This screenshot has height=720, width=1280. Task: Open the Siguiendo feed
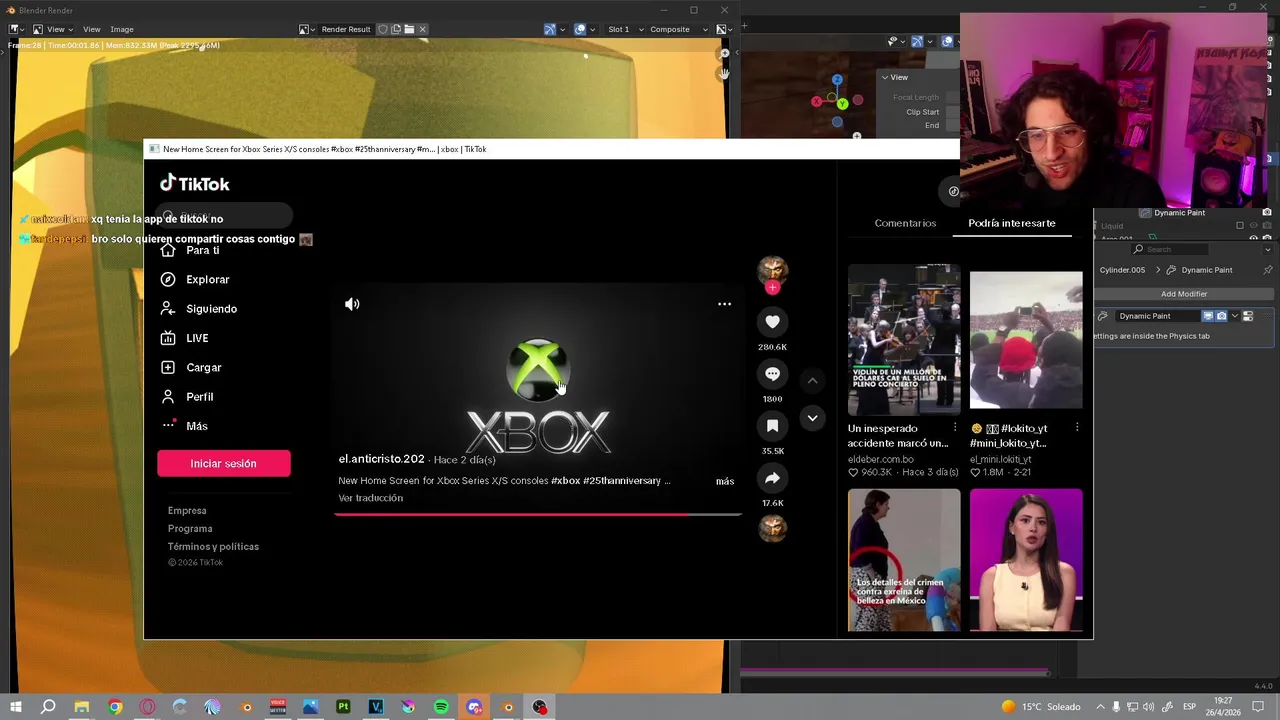tap(199, 309)
